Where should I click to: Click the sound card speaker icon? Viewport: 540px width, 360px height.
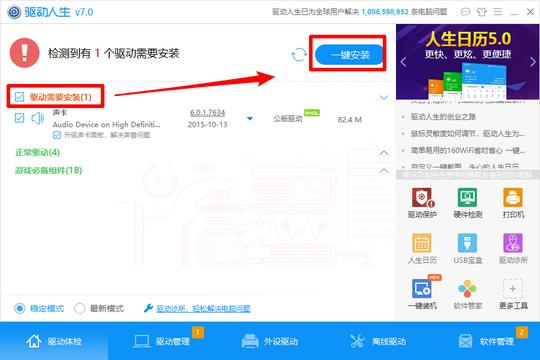click(38, 118)
